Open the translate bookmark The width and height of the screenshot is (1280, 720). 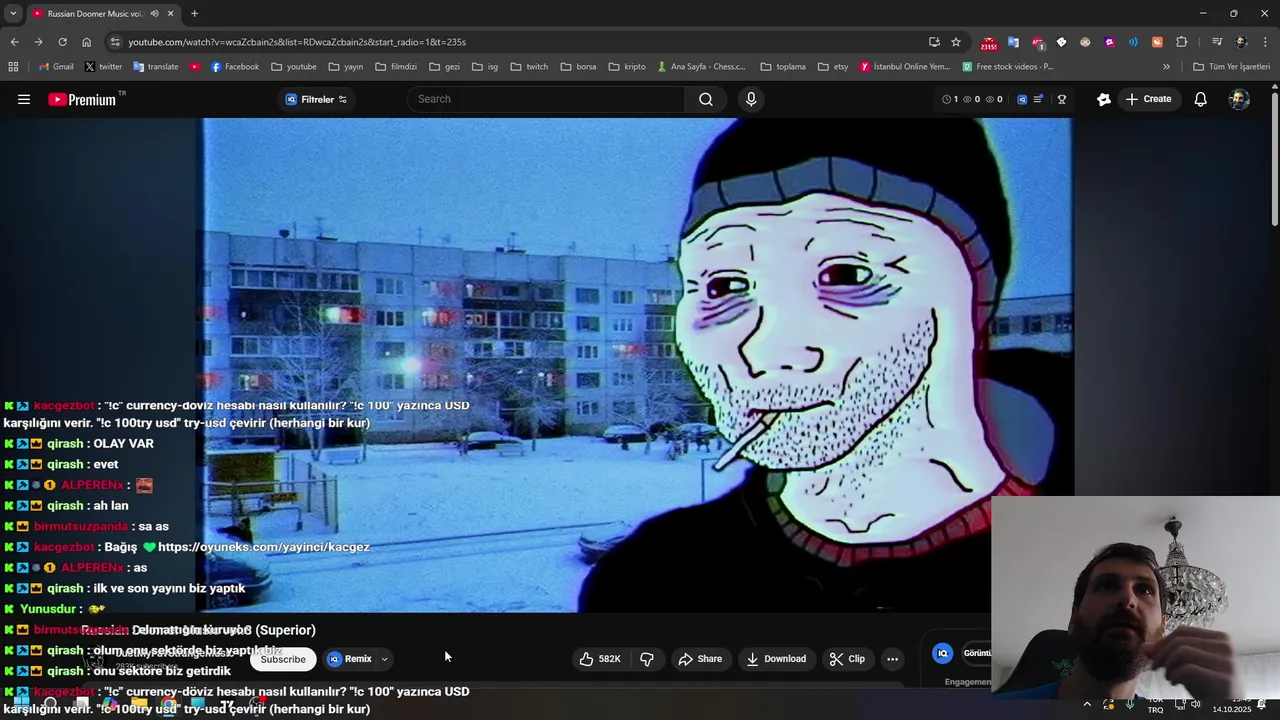(155, 67)
